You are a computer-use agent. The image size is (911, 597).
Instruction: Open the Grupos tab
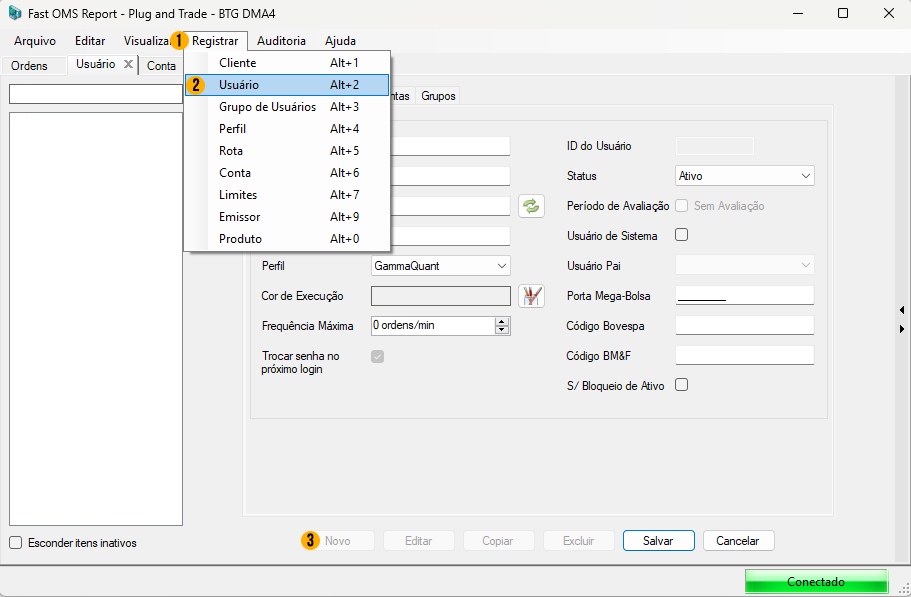coord(438,96)
